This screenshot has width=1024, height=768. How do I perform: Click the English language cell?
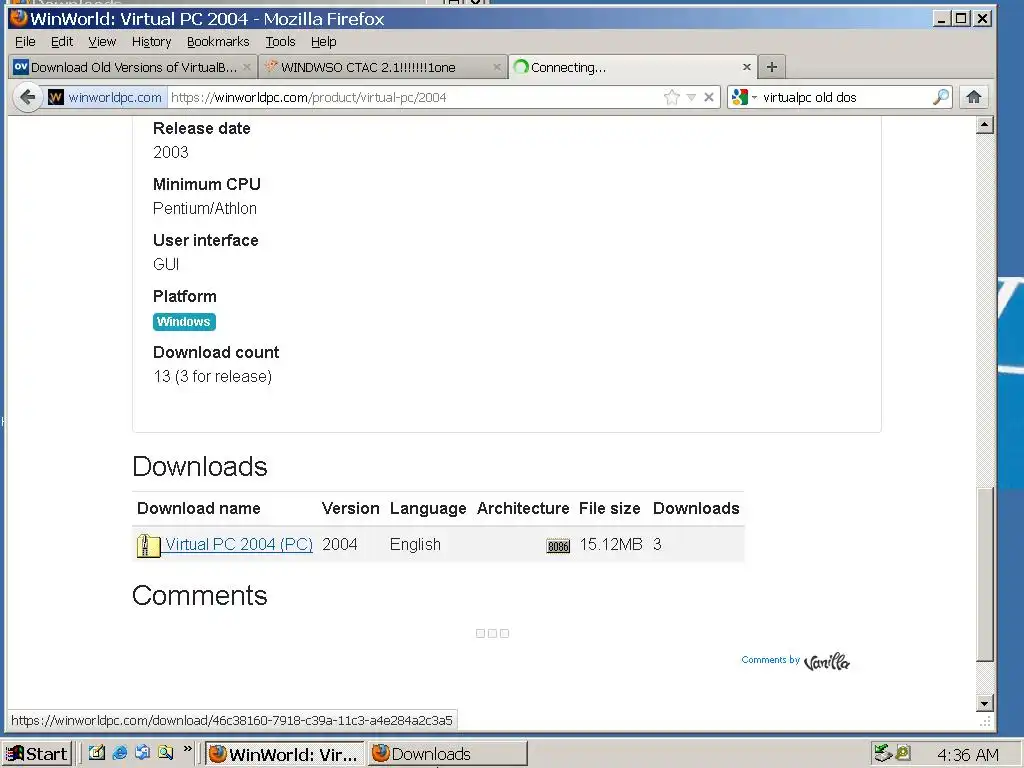point(415,545)
